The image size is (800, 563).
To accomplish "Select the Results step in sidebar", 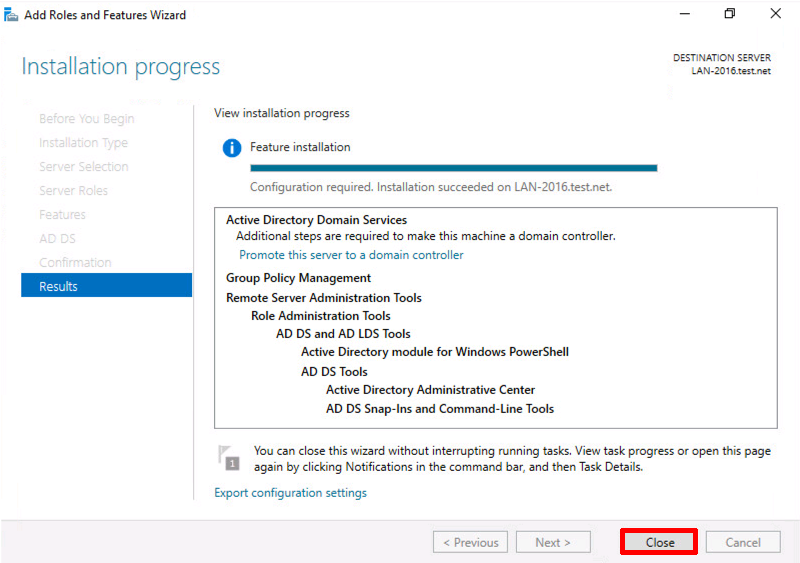I will point(107,285).
